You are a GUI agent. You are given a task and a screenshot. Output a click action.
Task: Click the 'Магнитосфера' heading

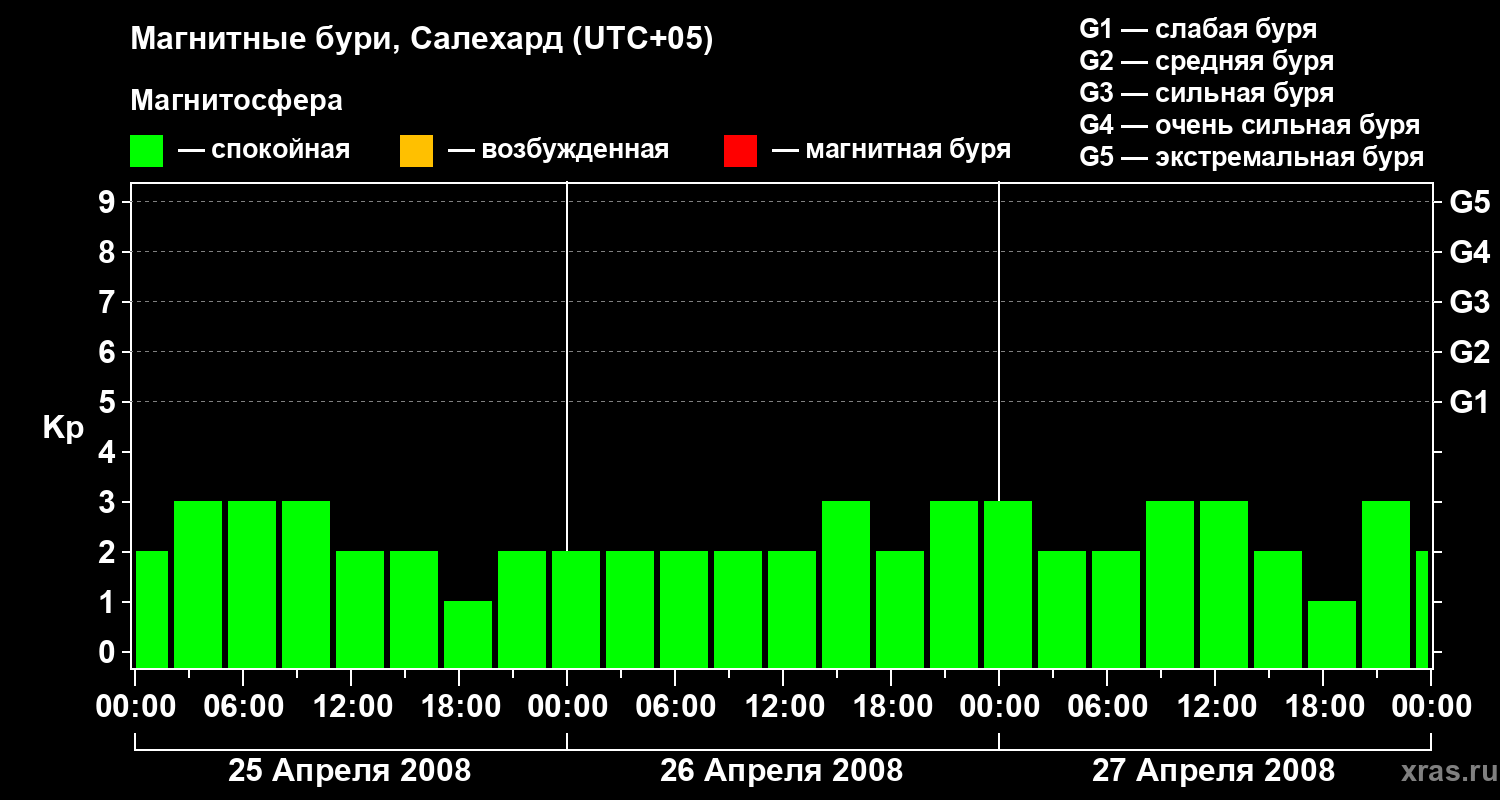coord(237,101)
